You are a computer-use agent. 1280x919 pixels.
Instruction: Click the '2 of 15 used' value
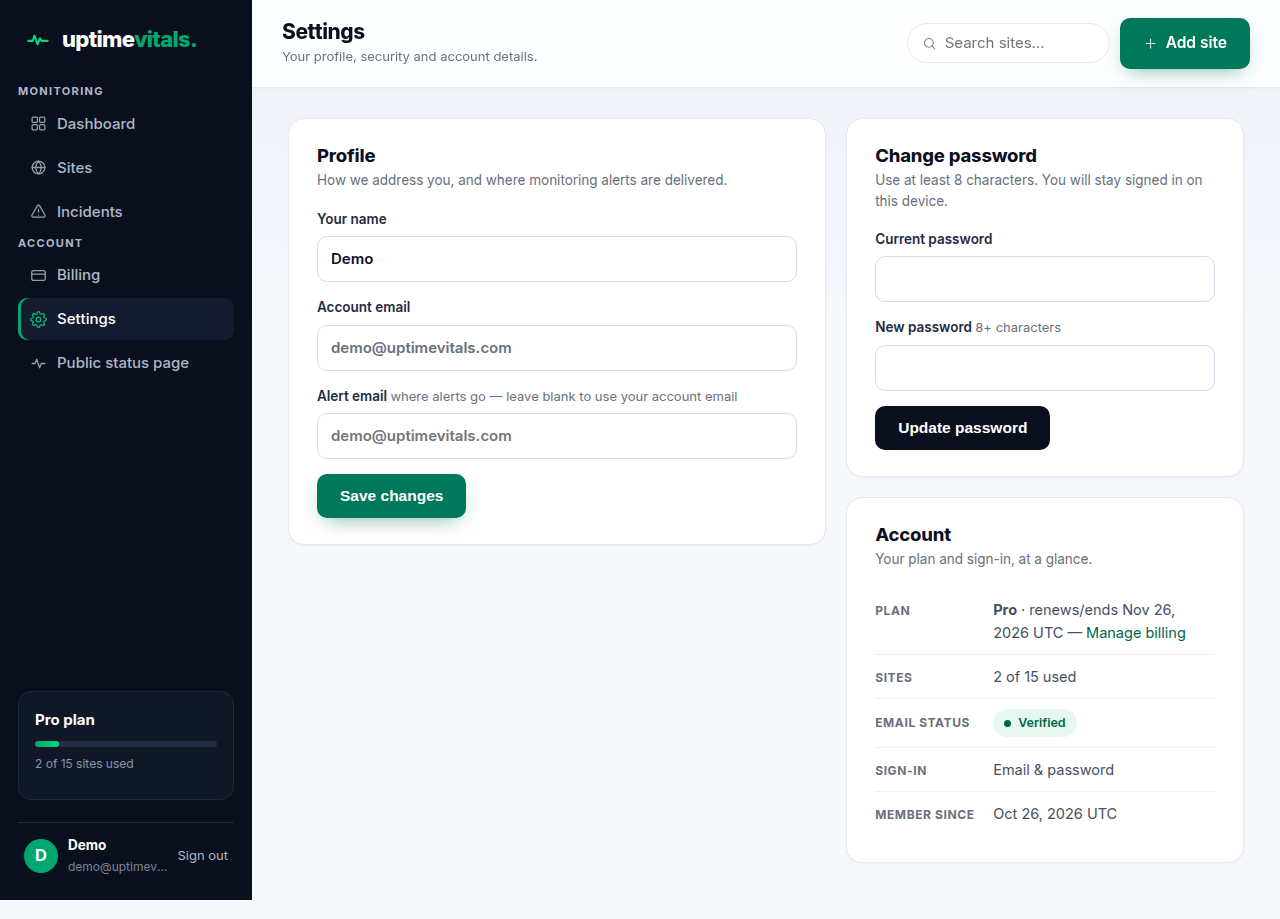[1035, 677]
